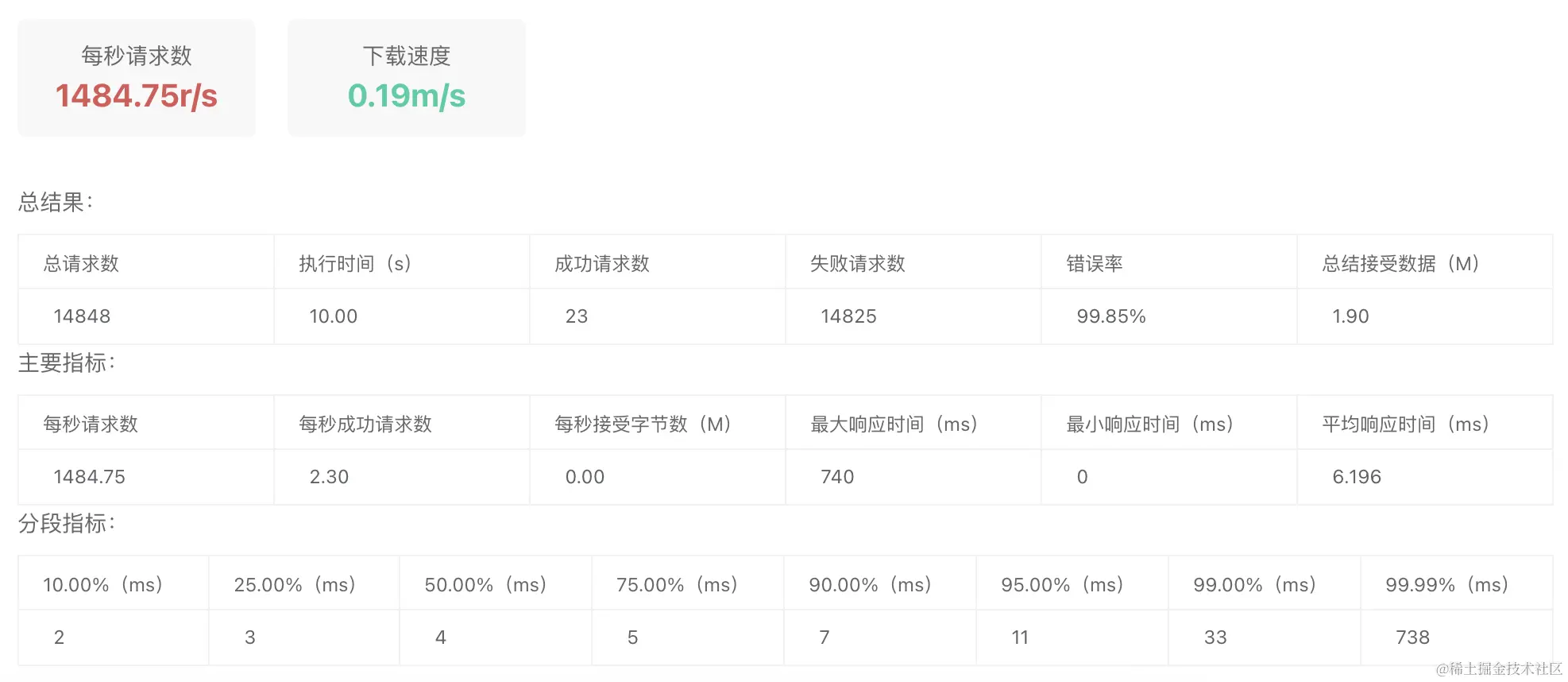
Task: Select the table cell value 1484.75
Action: pyautogui.click(x=89, y=477)
